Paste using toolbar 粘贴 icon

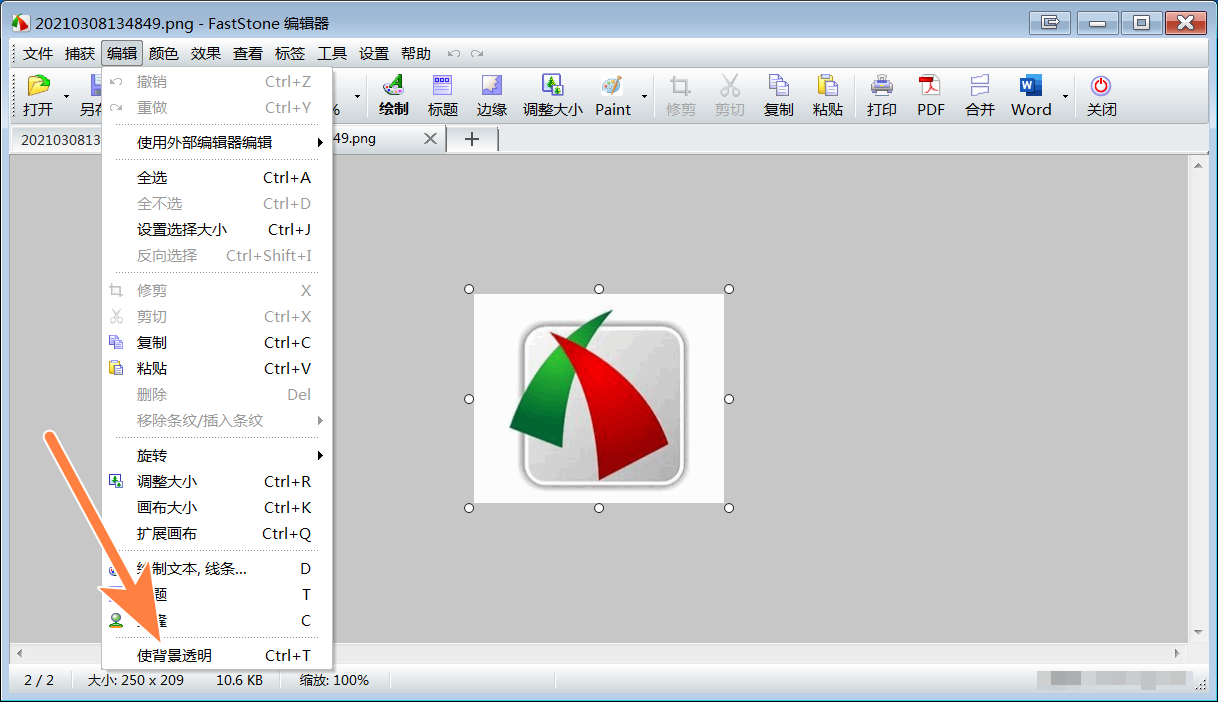[827, 96]
